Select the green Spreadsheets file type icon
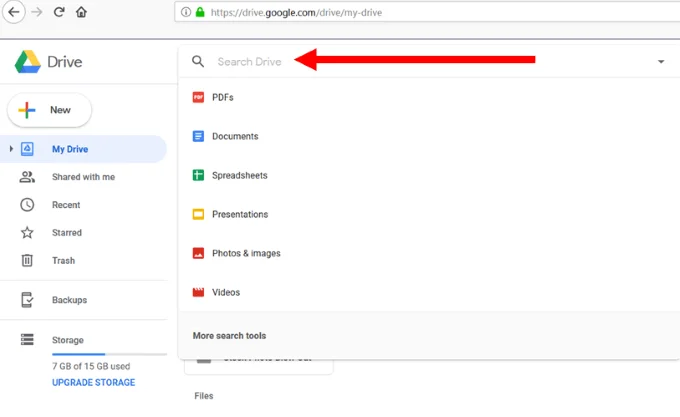This screenshot has height=417, width=680. [198, 175]
